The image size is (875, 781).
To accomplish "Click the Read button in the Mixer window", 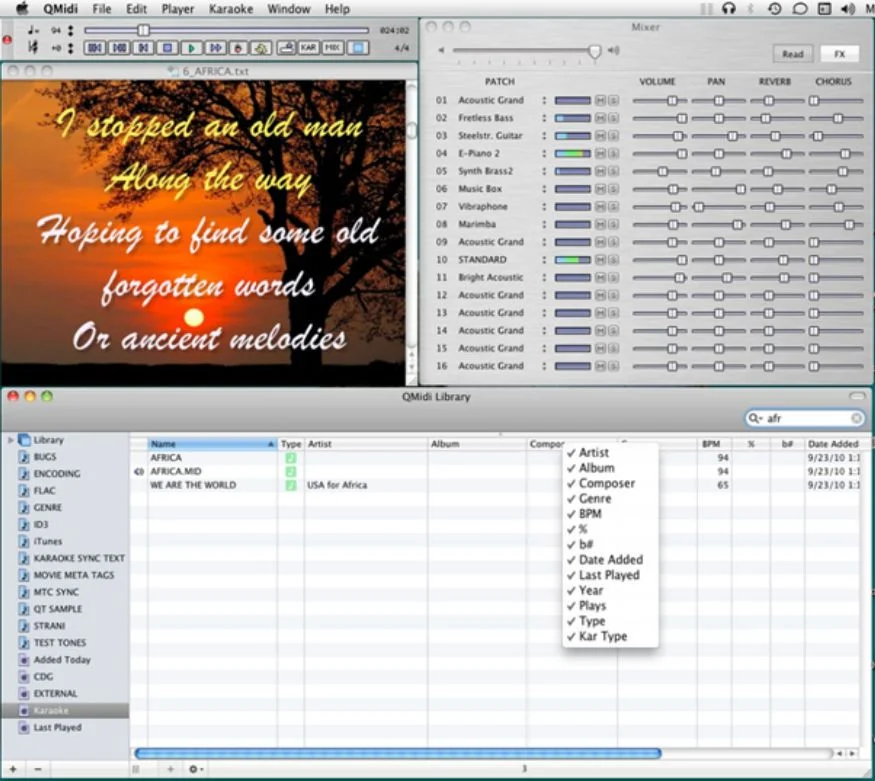I will (x=793, y=53).
